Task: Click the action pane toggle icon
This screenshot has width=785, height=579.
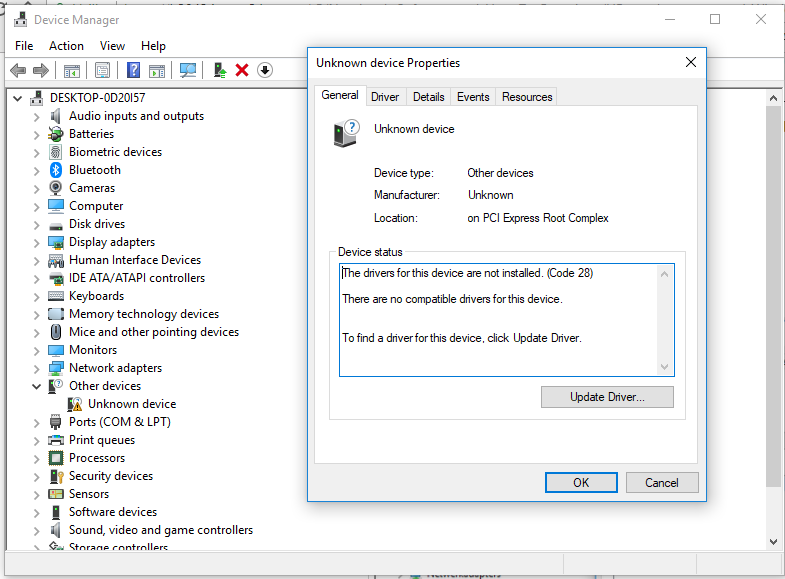Action: pos(157,71)
